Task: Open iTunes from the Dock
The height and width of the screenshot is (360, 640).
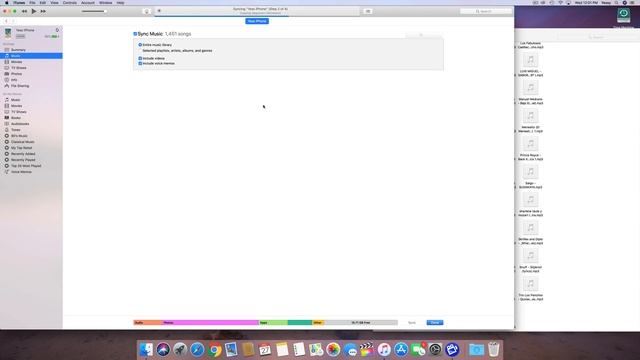Action: 384,350
